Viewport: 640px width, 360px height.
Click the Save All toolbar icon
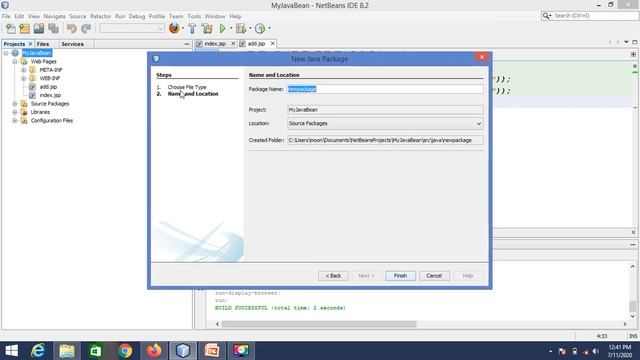point(53,28)
